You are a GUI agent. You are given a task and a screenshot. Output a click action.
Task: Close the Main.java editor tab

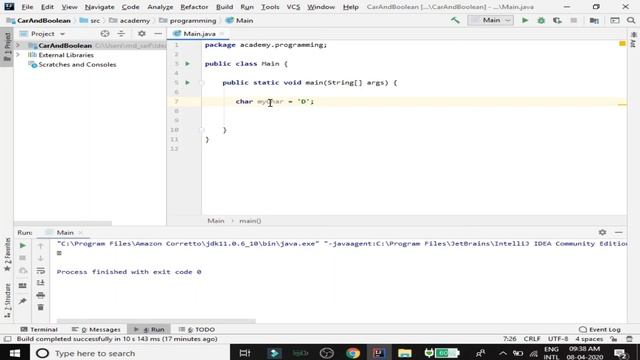(222, 33)
